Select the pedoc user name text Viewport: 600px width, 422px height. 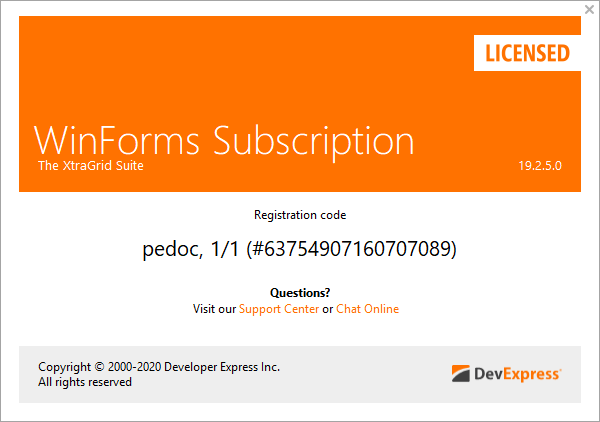(173, 249)
